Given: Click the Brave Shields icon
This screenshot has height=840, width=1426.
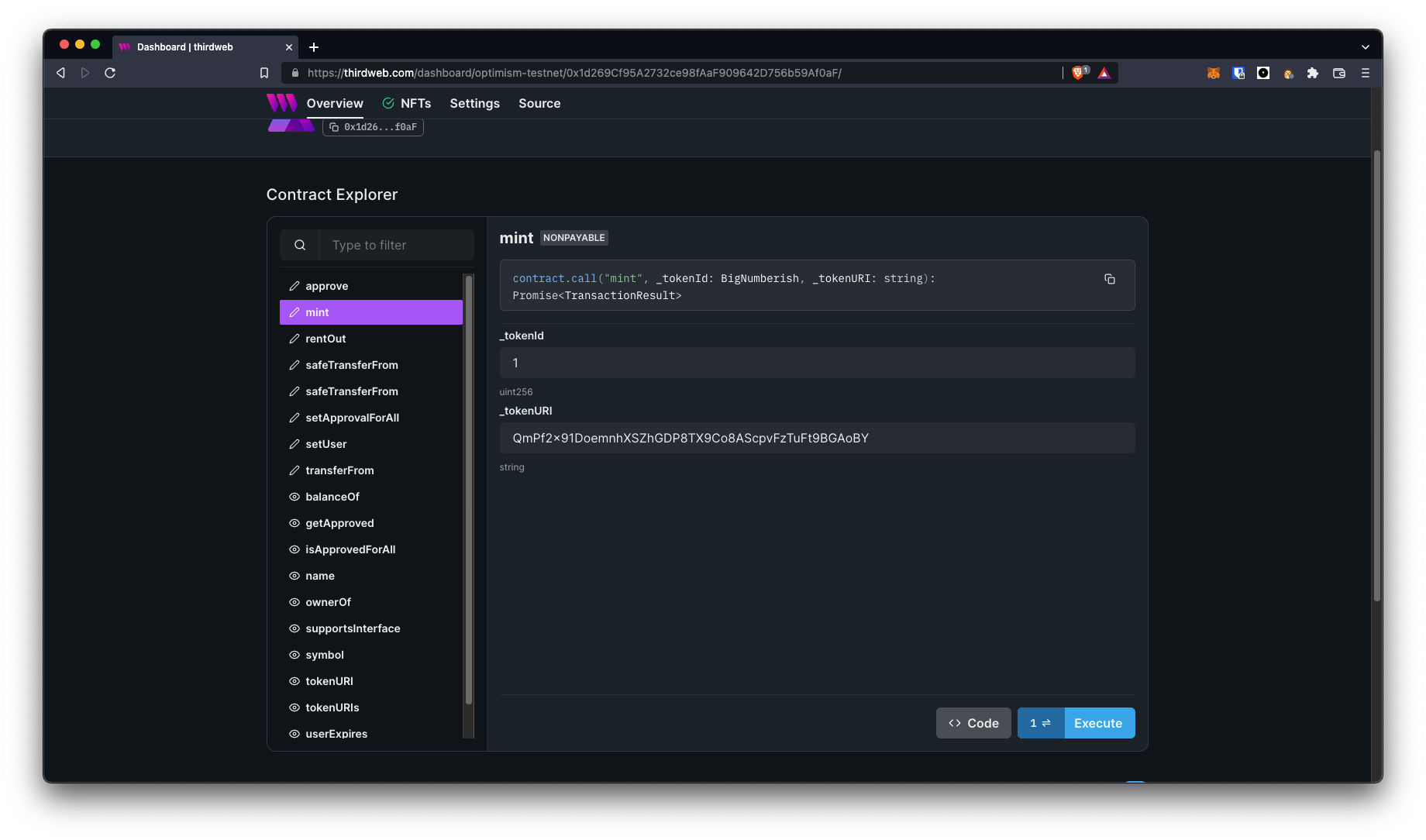Looking at the screenshot, I should (x=1078, y=73).
